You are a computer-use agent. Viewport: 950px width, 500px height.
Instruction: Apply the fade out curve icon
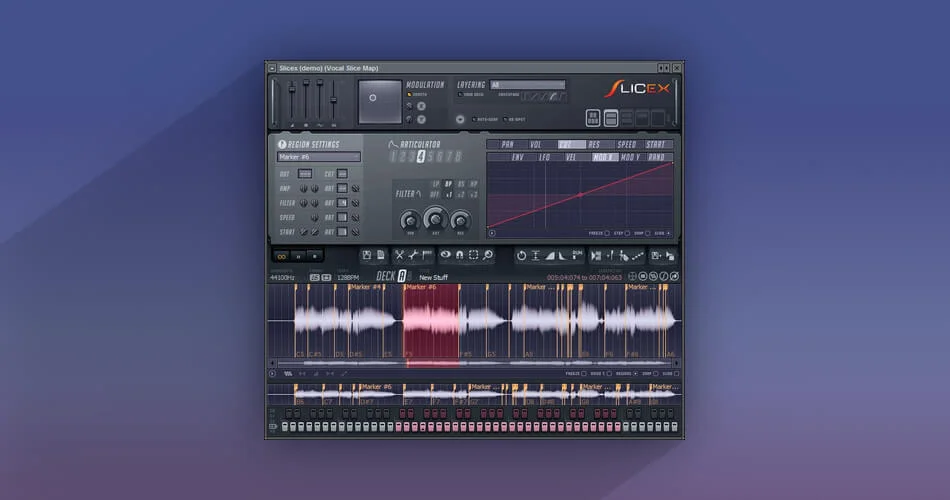(562, 256)
